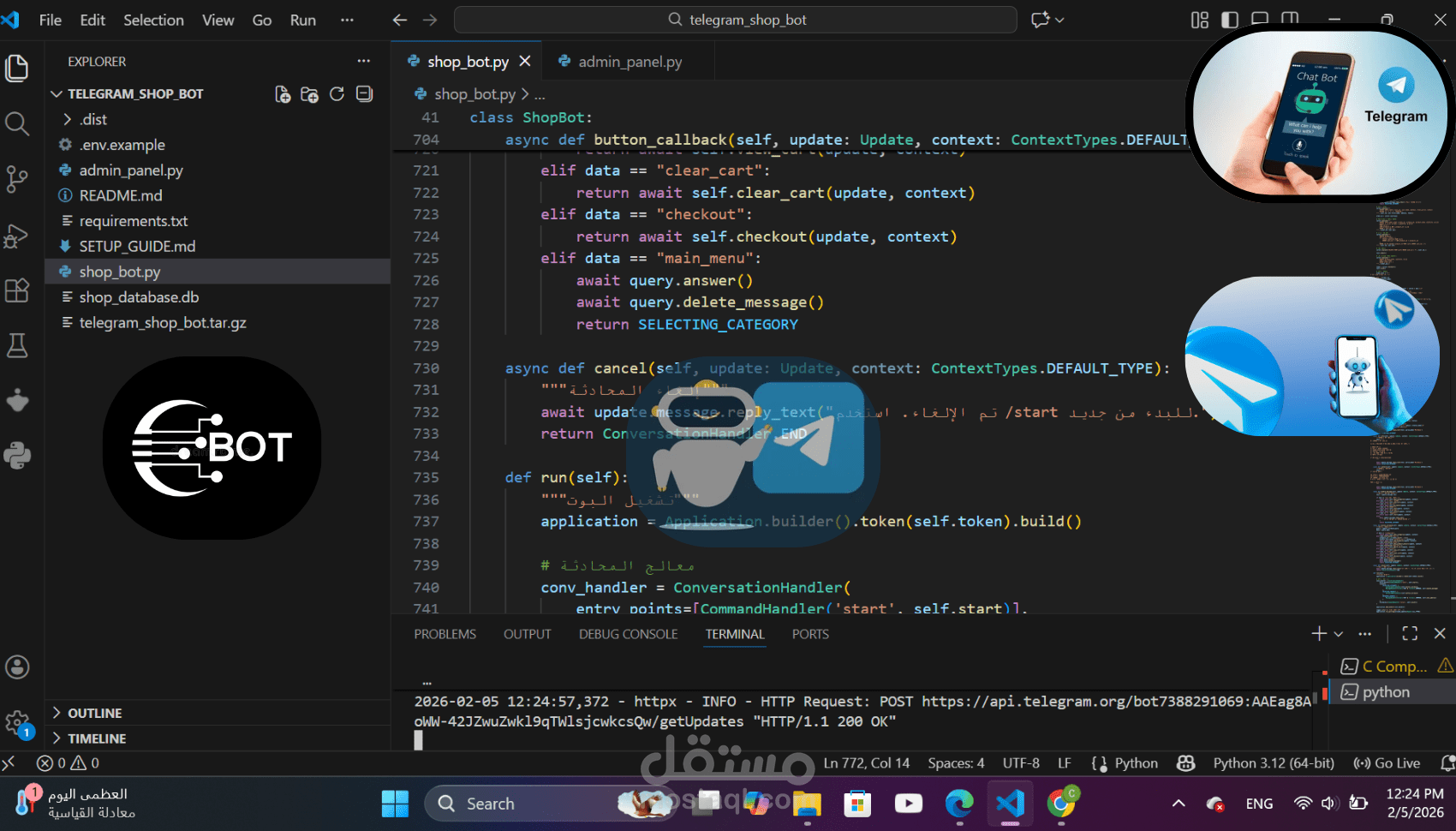Open notifications bell in status bar
This screenshot has width=1456, height=831.
pyautogui.click(x=1447, y=763)
